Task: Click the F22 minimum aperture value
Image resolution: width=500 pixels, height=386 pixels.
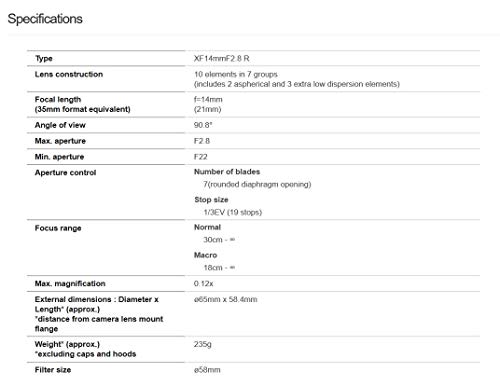Action: click(201, 157)
